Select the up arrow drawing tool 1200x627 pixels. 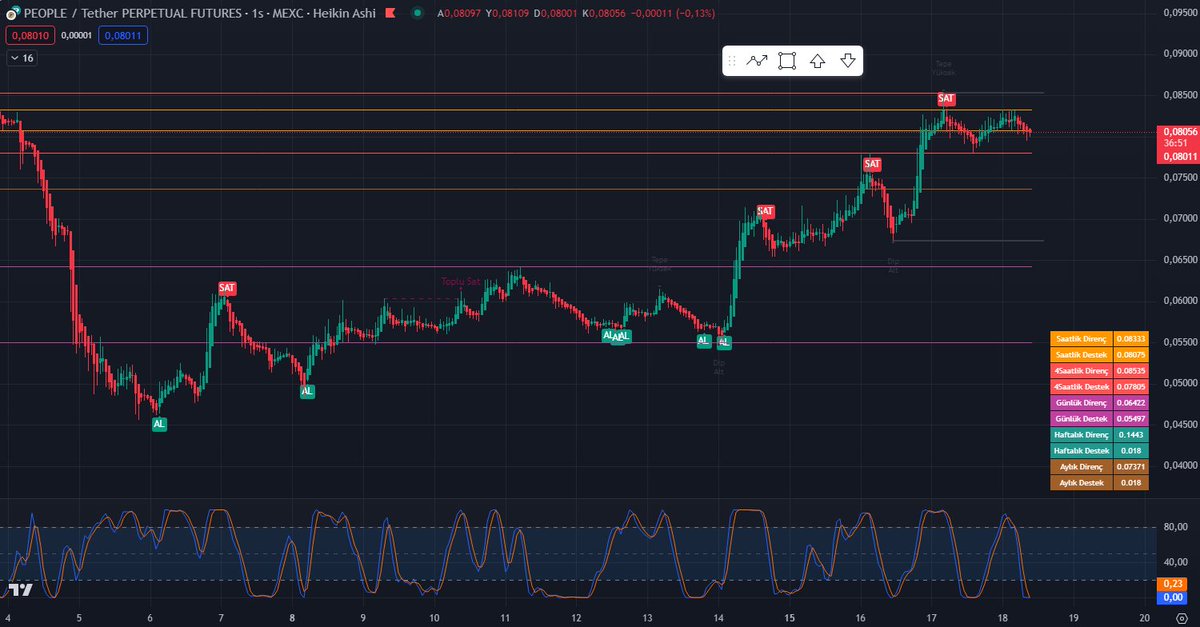[x=817, y=61]
